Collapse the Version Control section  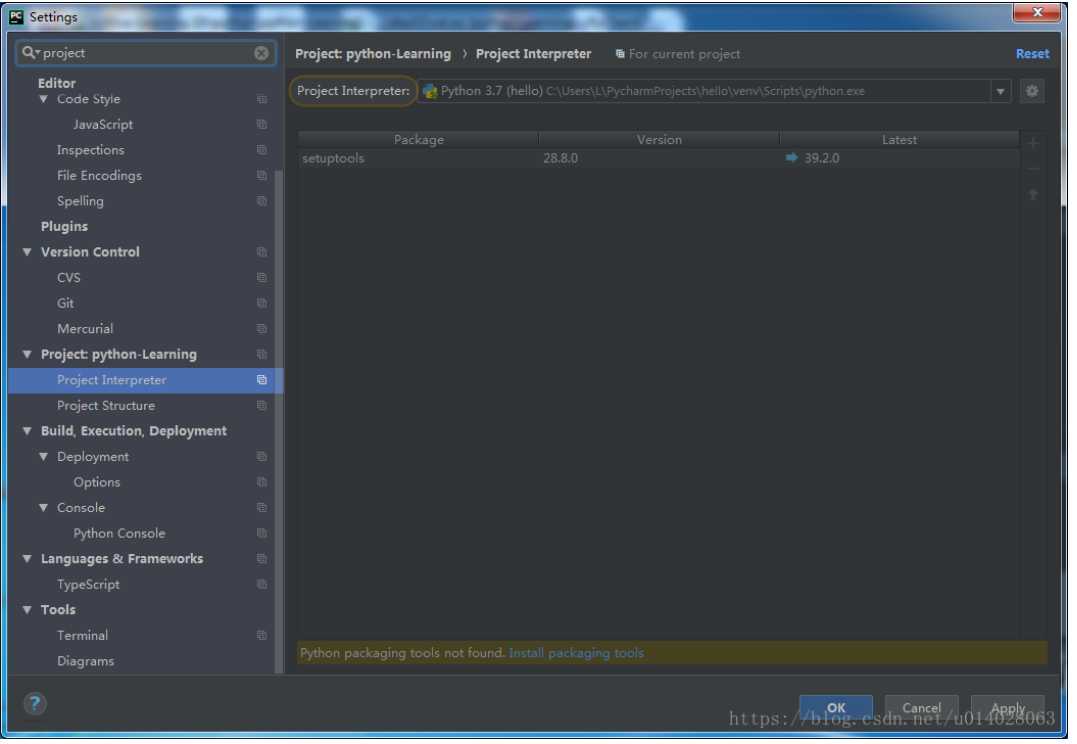coord(27,252)
